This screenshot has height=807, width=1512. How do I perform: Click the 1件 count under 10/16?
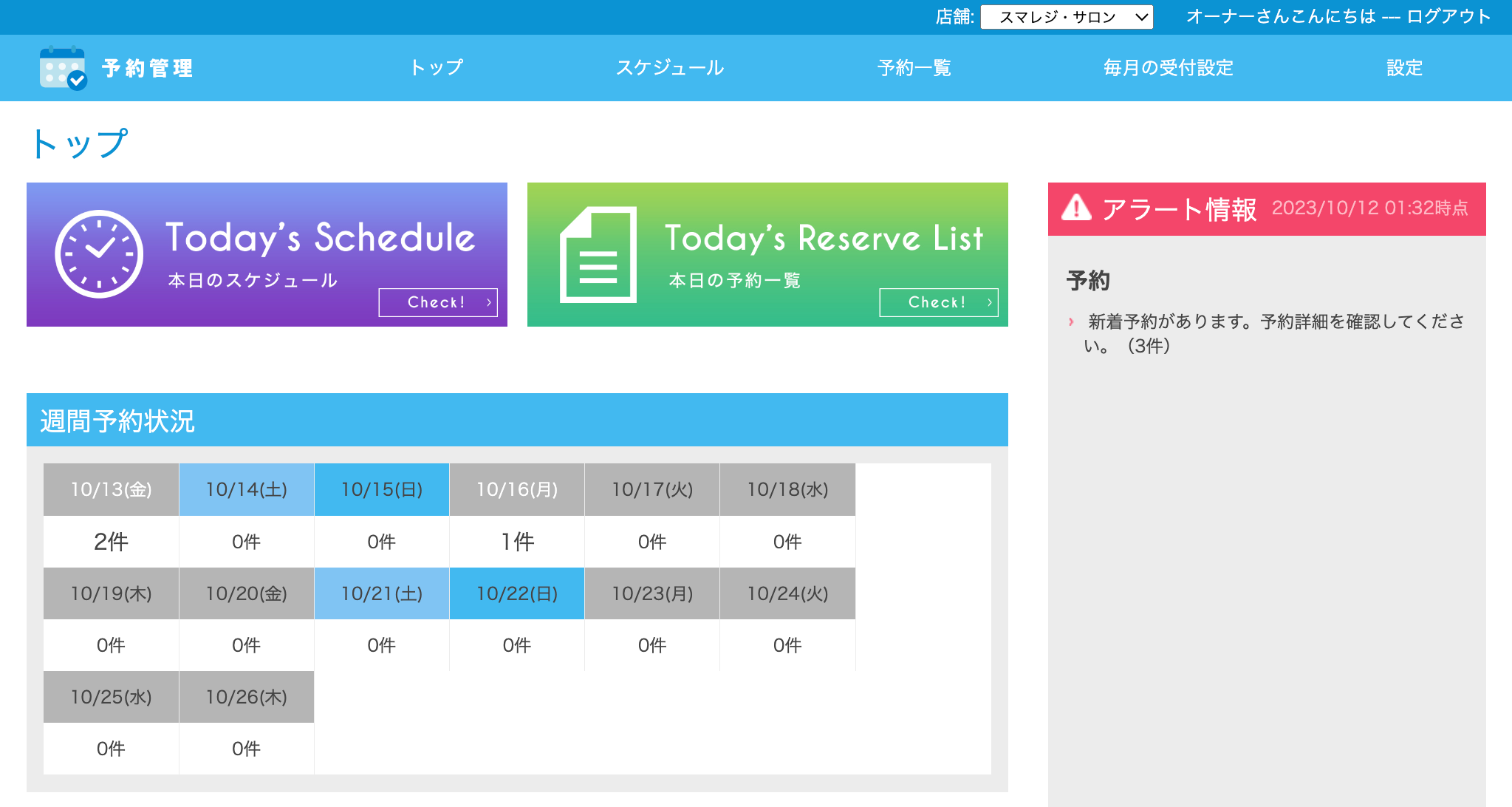click(x=517, y=542)
